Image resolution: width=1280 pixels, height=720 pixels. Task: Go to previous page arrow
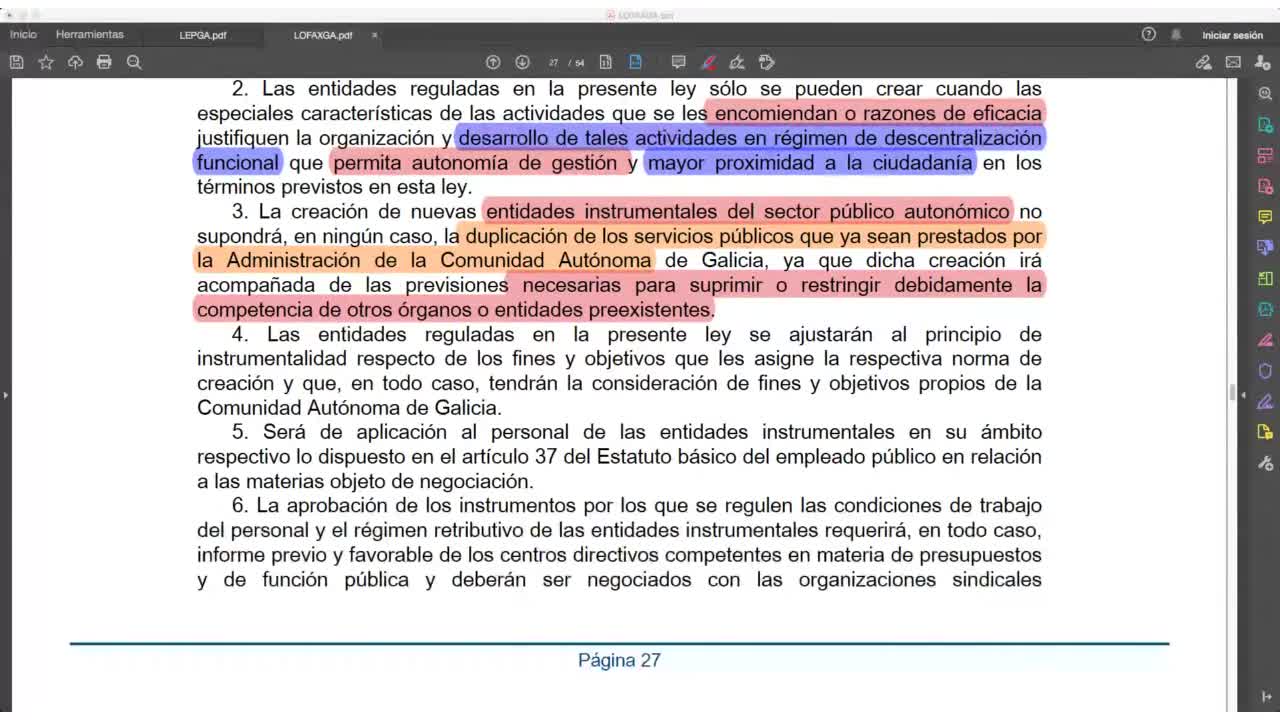(x=492, y=62)
